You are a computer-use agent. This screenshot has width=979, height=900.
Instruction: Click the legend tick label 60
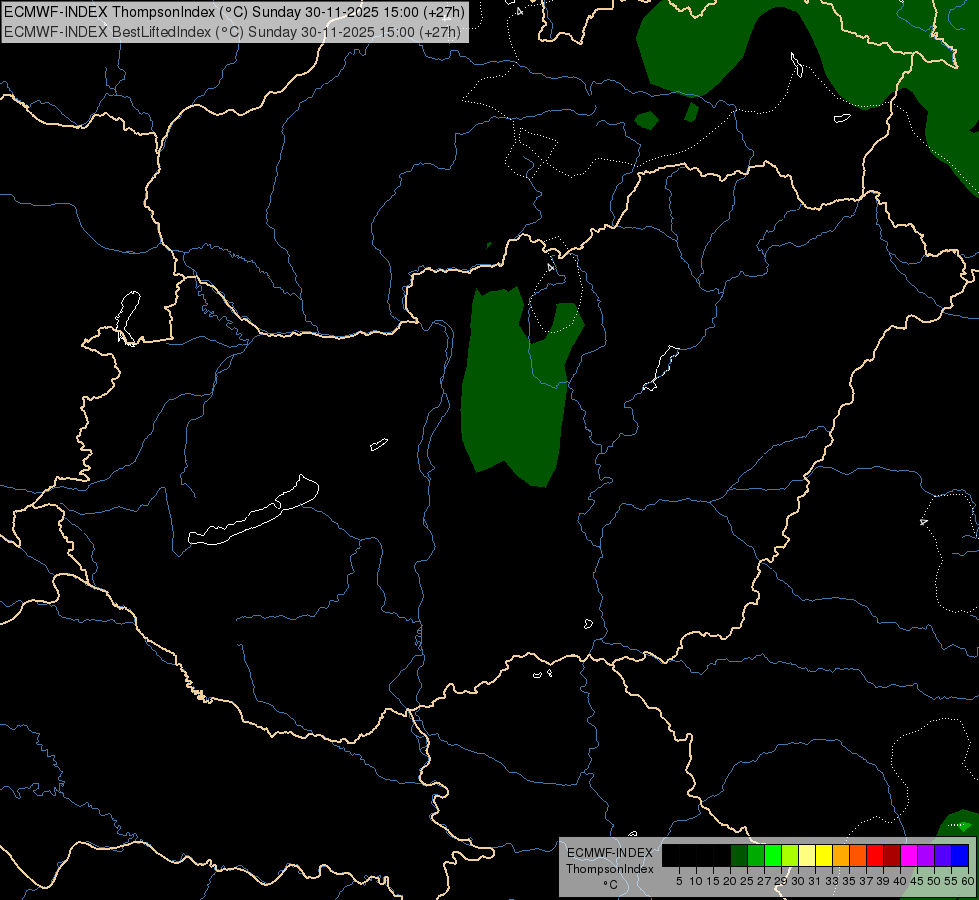tap(968, 881)
